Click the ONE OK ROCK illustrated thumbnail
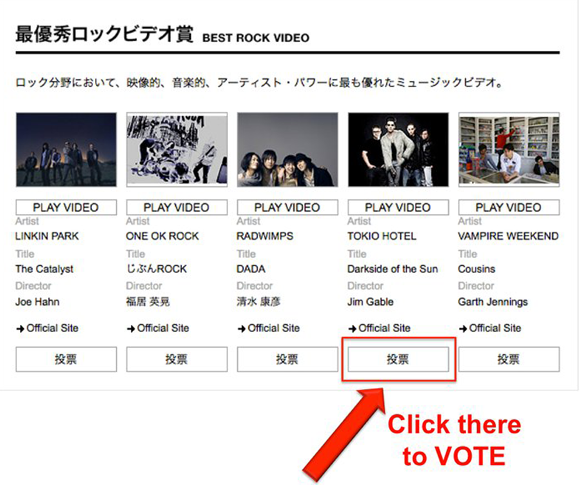The height and width of the screenshot is (489, 580). (x=177, y=150)
